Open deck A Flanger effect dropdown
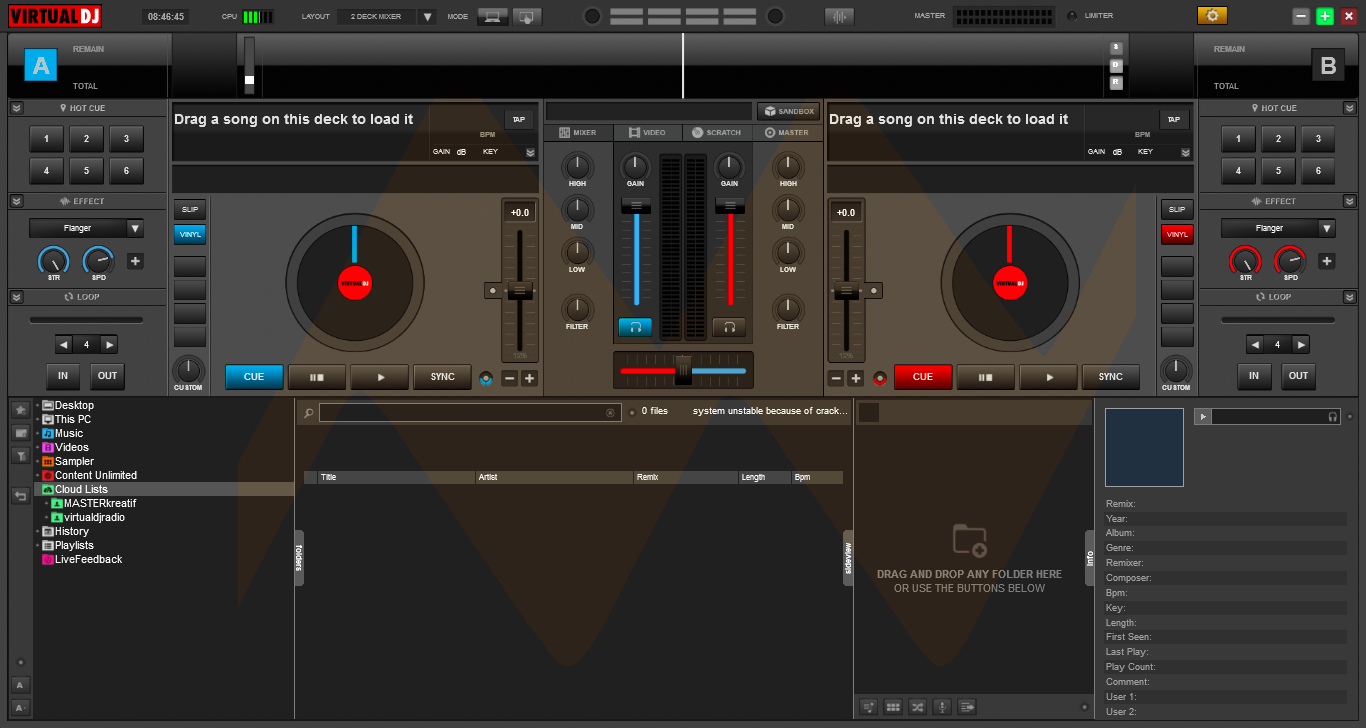Image resolution: width=1366 pixels, height=728 pixels. click(135, 228)
